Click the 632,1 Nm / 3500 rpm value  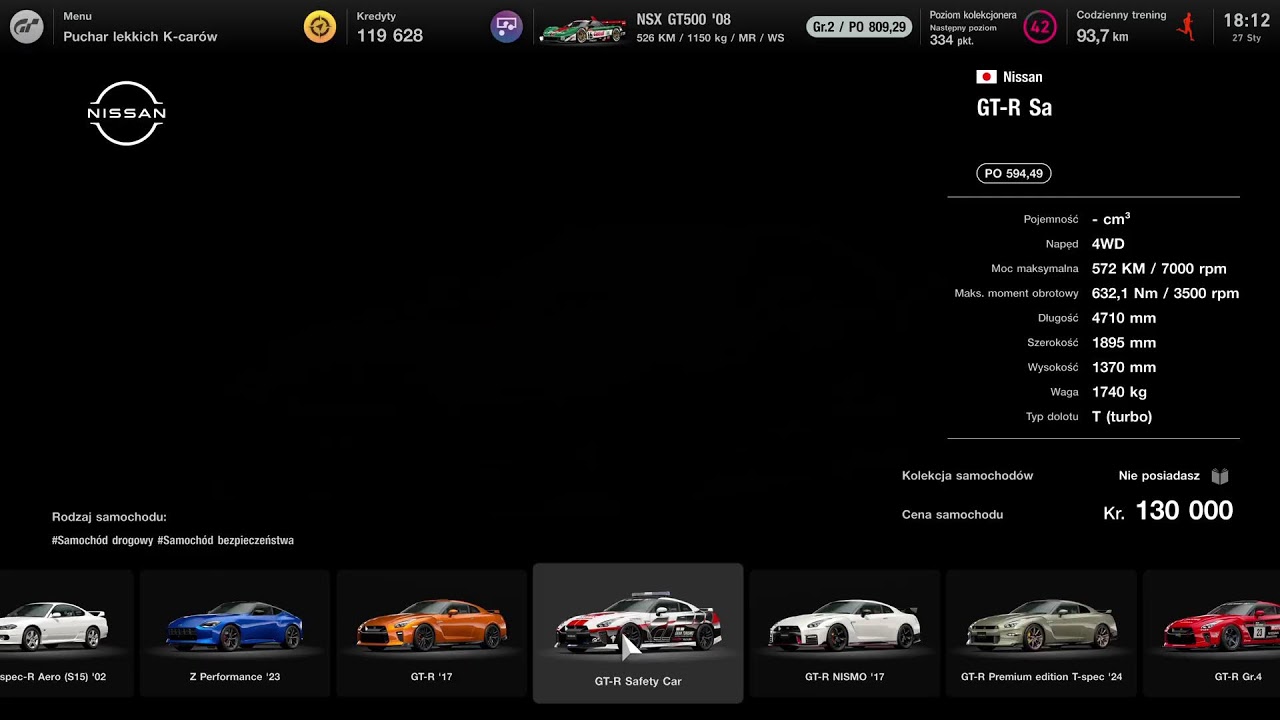pyautogui.click(x=1165, y=293)
